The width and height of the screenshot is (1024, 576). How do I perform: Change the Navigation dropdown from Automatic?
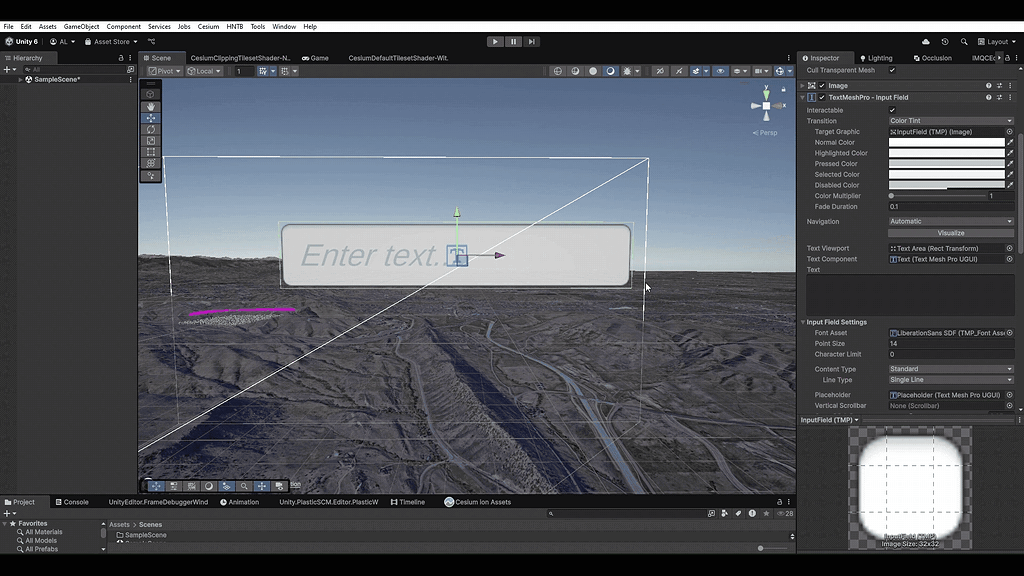tap(950, 221)
